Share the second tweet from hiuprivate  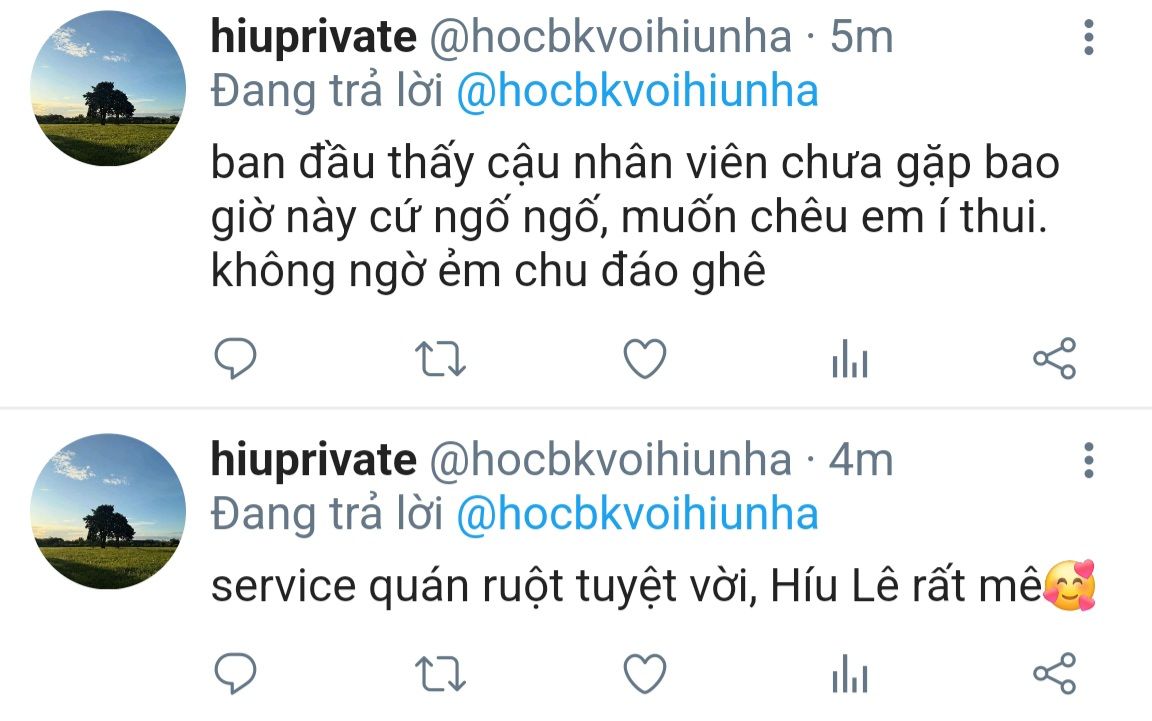click(x=1054, y=673)
